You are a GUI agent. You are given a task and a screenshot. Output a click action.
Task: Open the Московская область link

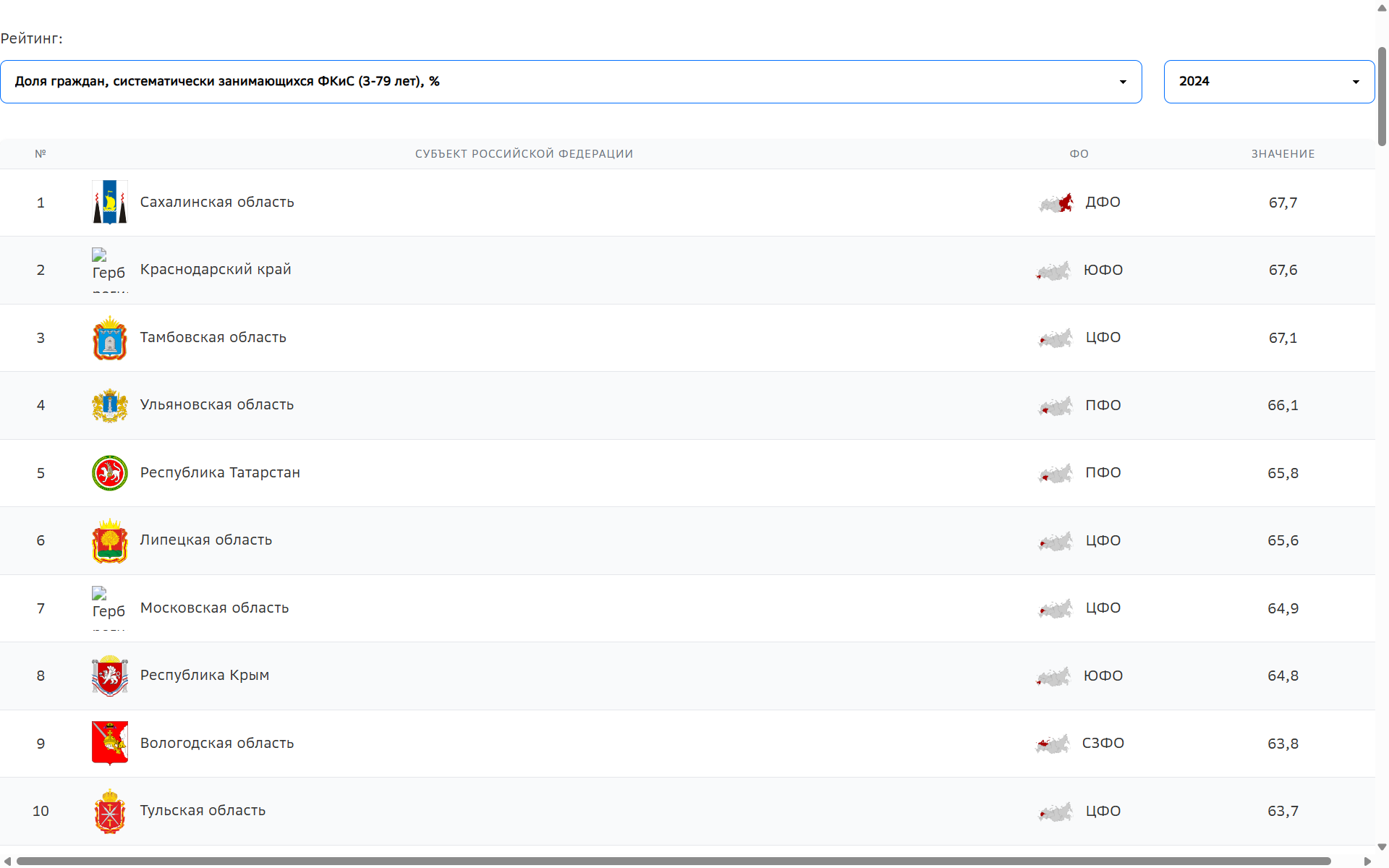pyautogui.click(x=214, y=608)
